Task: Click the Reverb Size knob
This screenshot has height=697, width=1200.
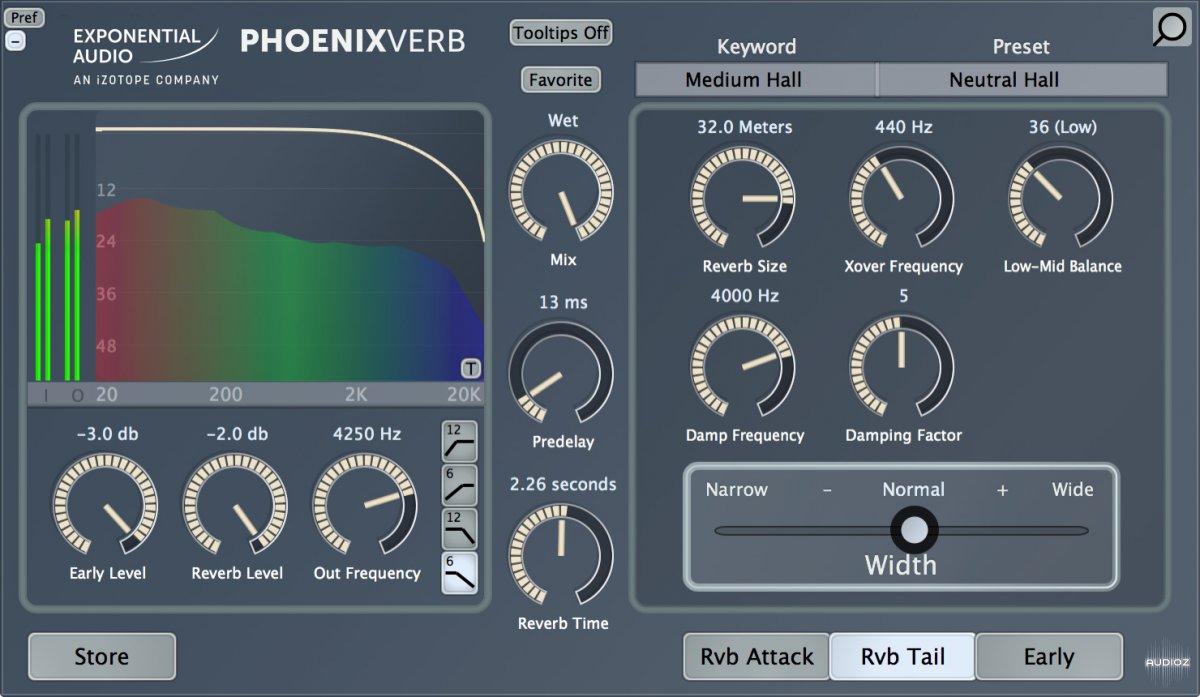Action: (743, 197)
